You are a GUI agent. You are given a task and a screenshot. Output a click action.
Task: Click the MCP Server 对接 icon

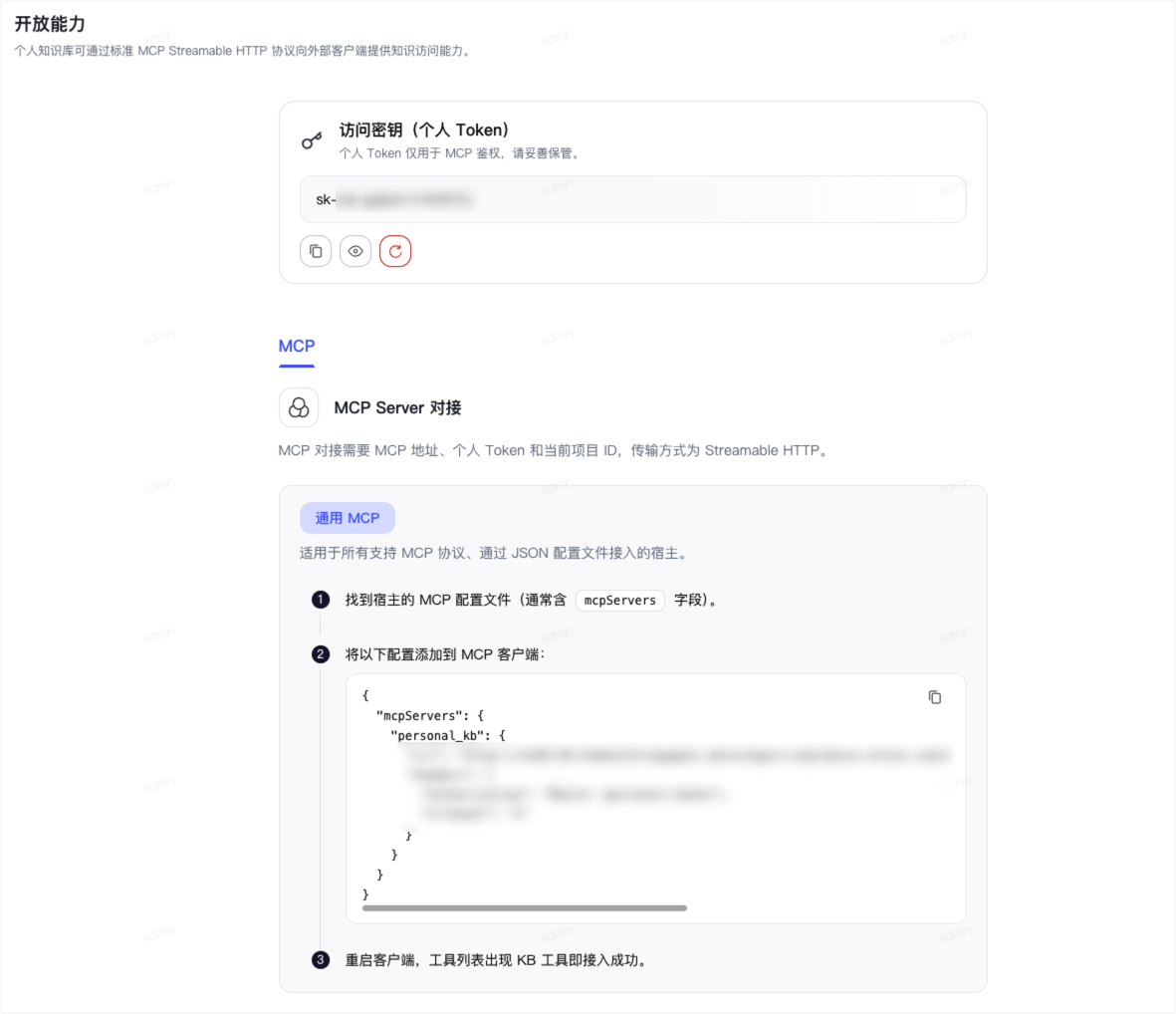299,407
